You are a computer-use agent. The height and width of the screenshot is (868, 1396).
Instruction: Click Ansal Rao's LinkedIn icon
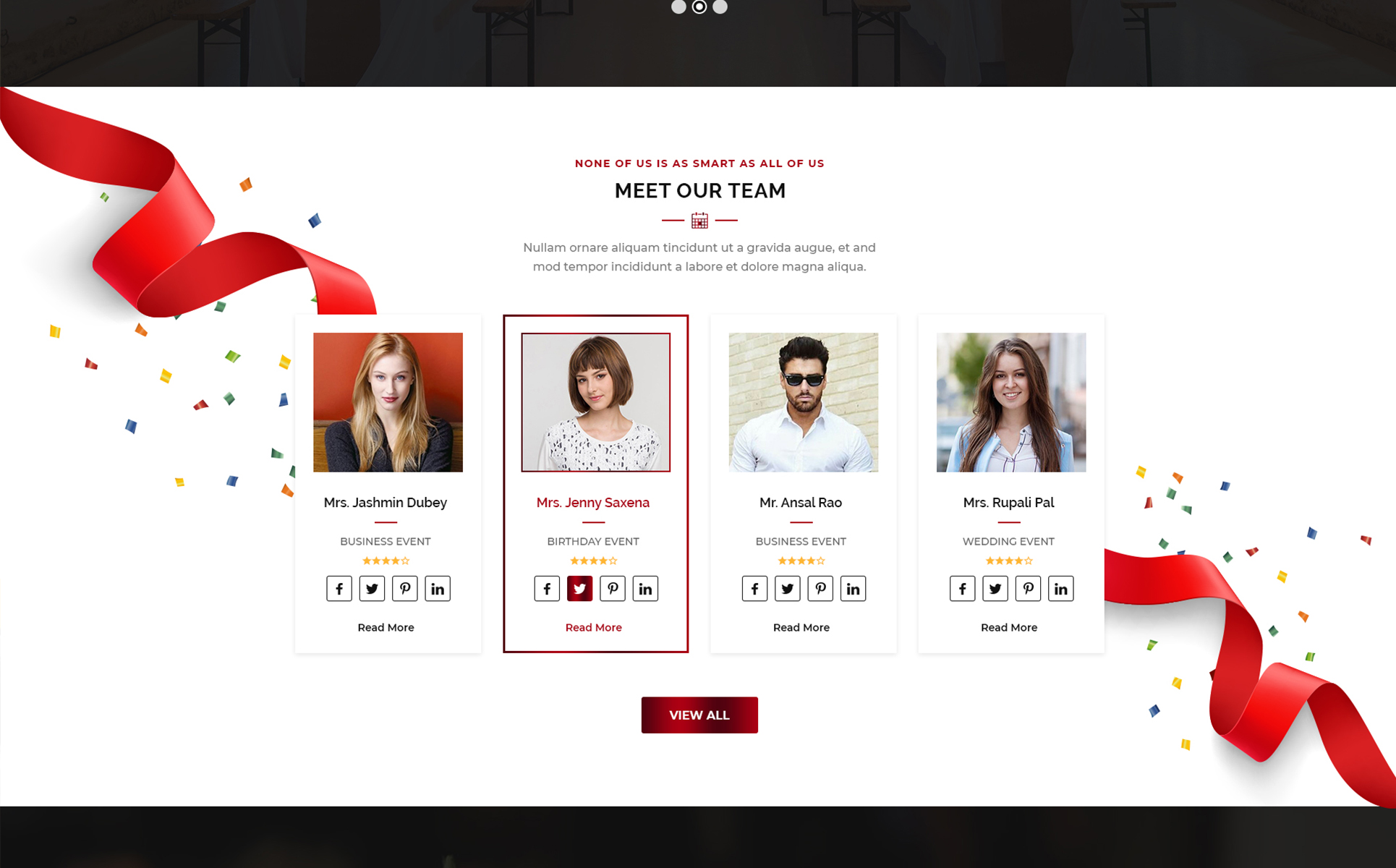pyautogui.click(x=853, y=589)
